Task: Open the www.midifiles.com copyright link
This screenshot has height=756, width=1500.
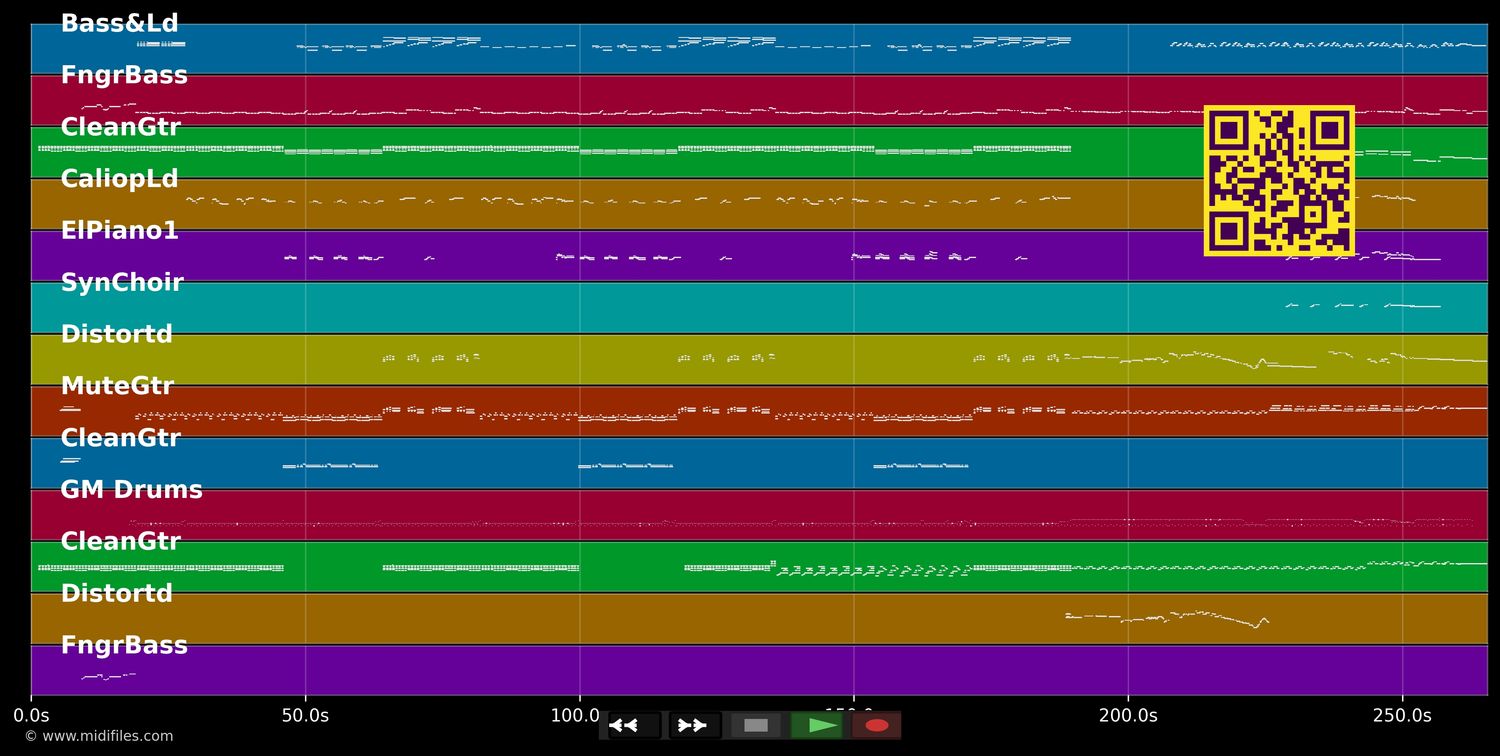Action: (x=98, y=736)
